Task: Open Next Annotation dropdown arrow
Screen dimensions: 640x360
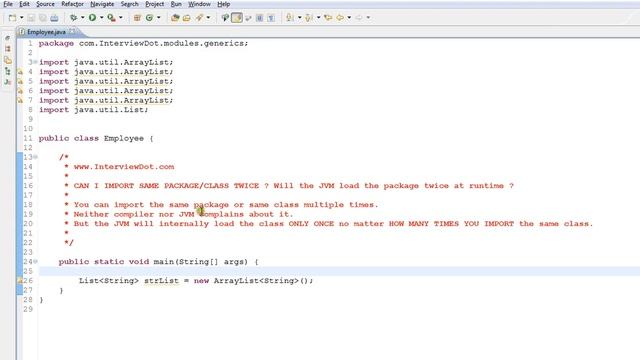Action: click(x=299, y=18)
